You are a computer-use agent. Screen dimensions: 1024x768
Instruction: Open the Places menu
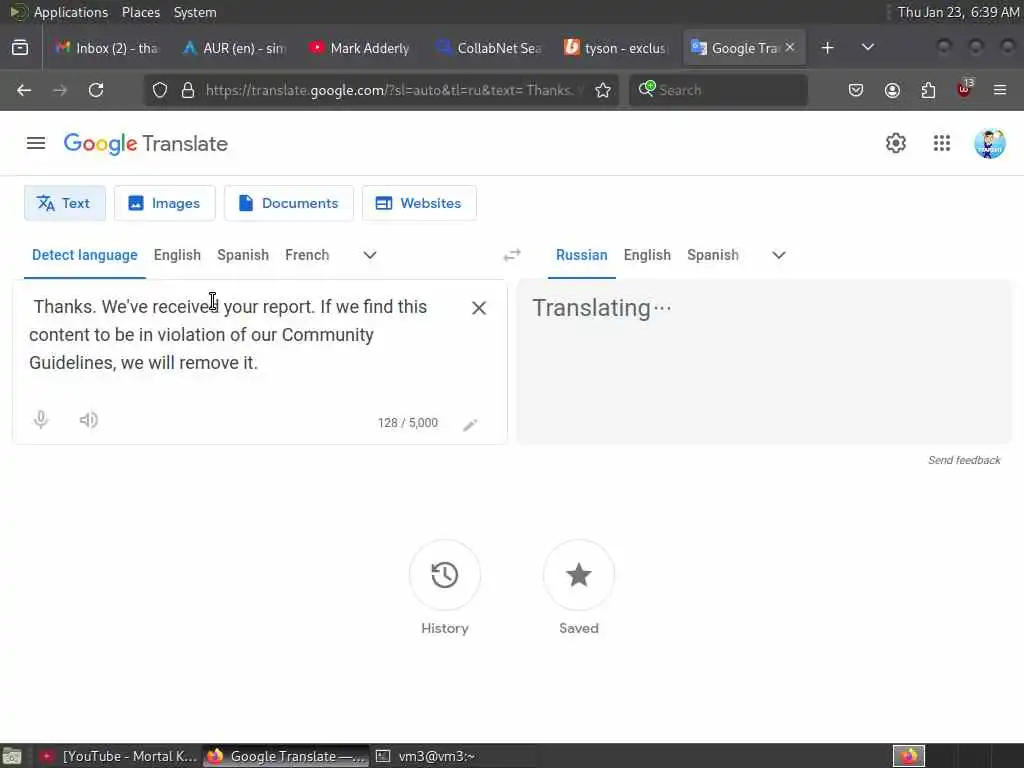click(x=141, y=12)
